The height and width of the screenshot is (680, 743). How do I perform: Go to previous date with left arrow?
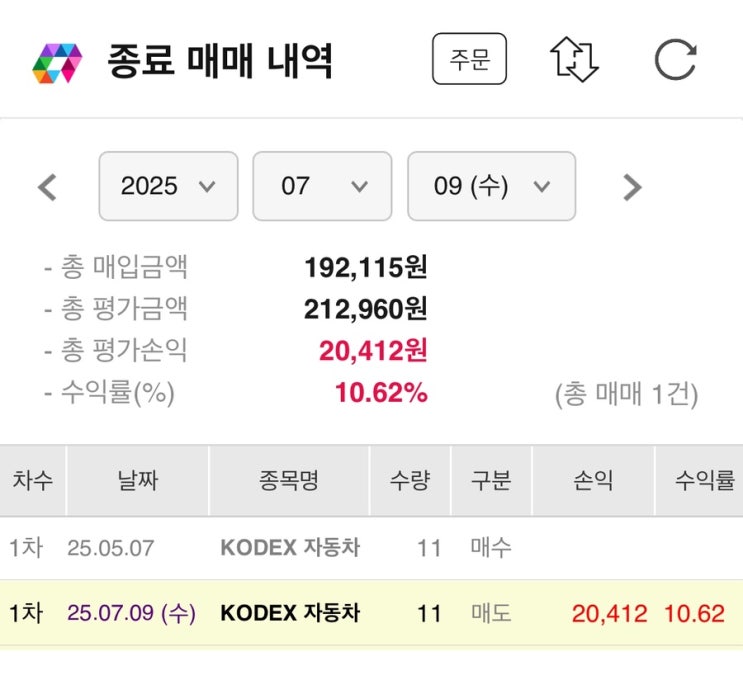click(x=47, y=187)
